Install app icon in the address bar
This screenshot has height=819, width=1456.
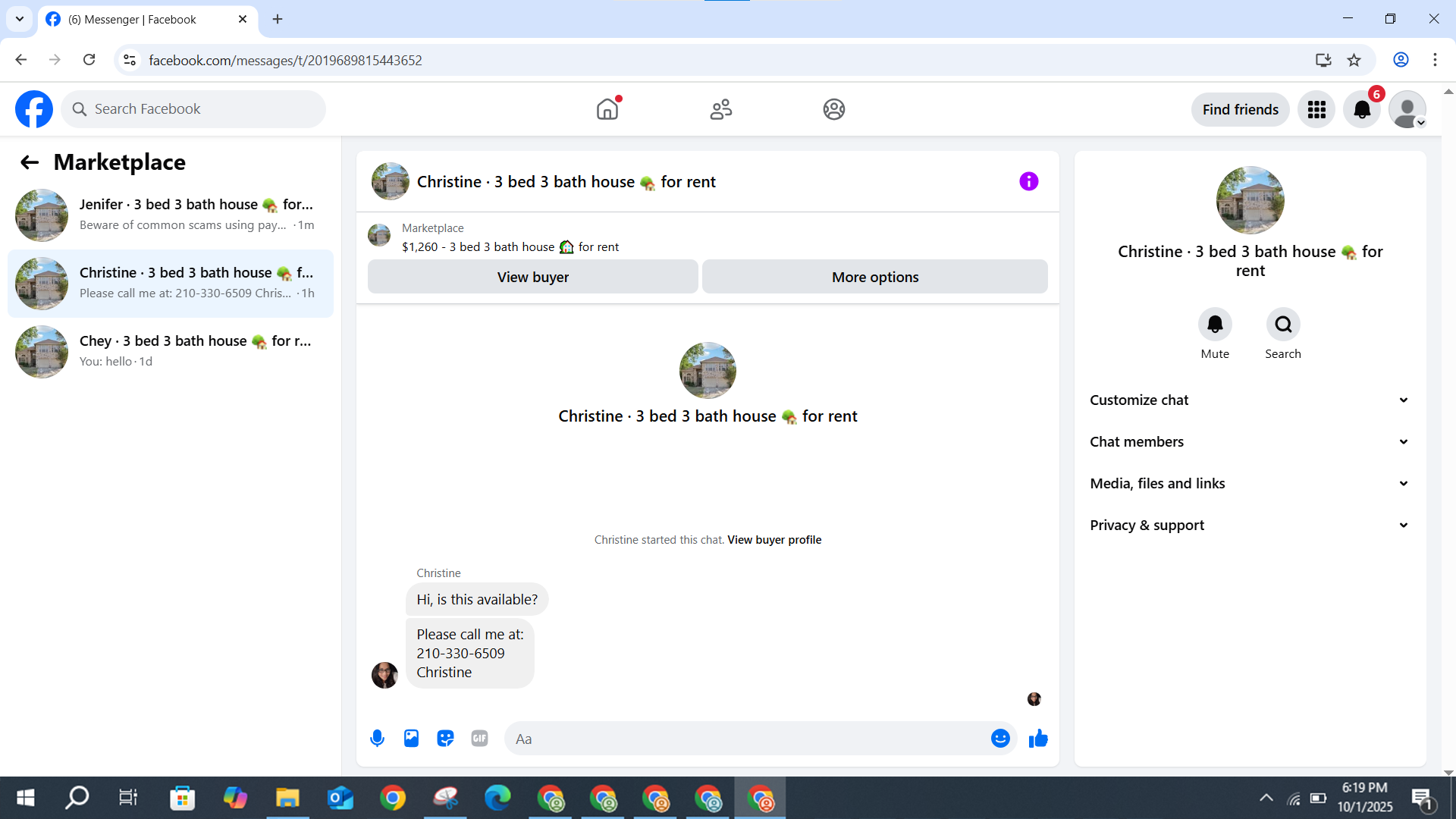(x=1323, y=60)
